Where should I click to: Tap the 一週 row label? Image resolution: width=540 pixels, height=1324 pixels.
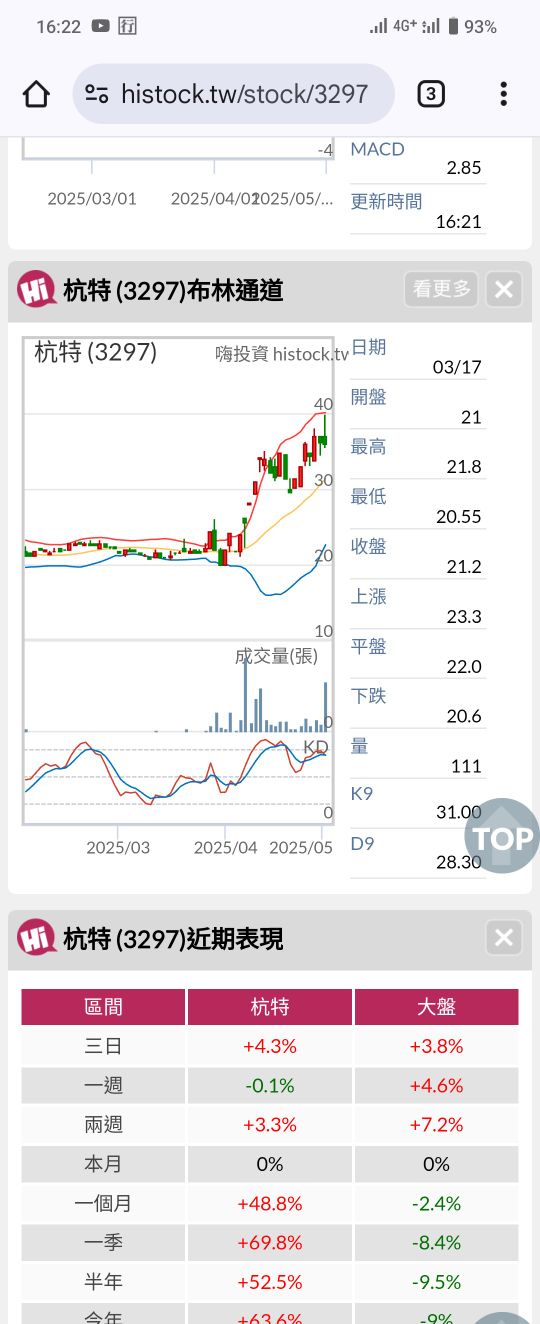[104, 1085]
